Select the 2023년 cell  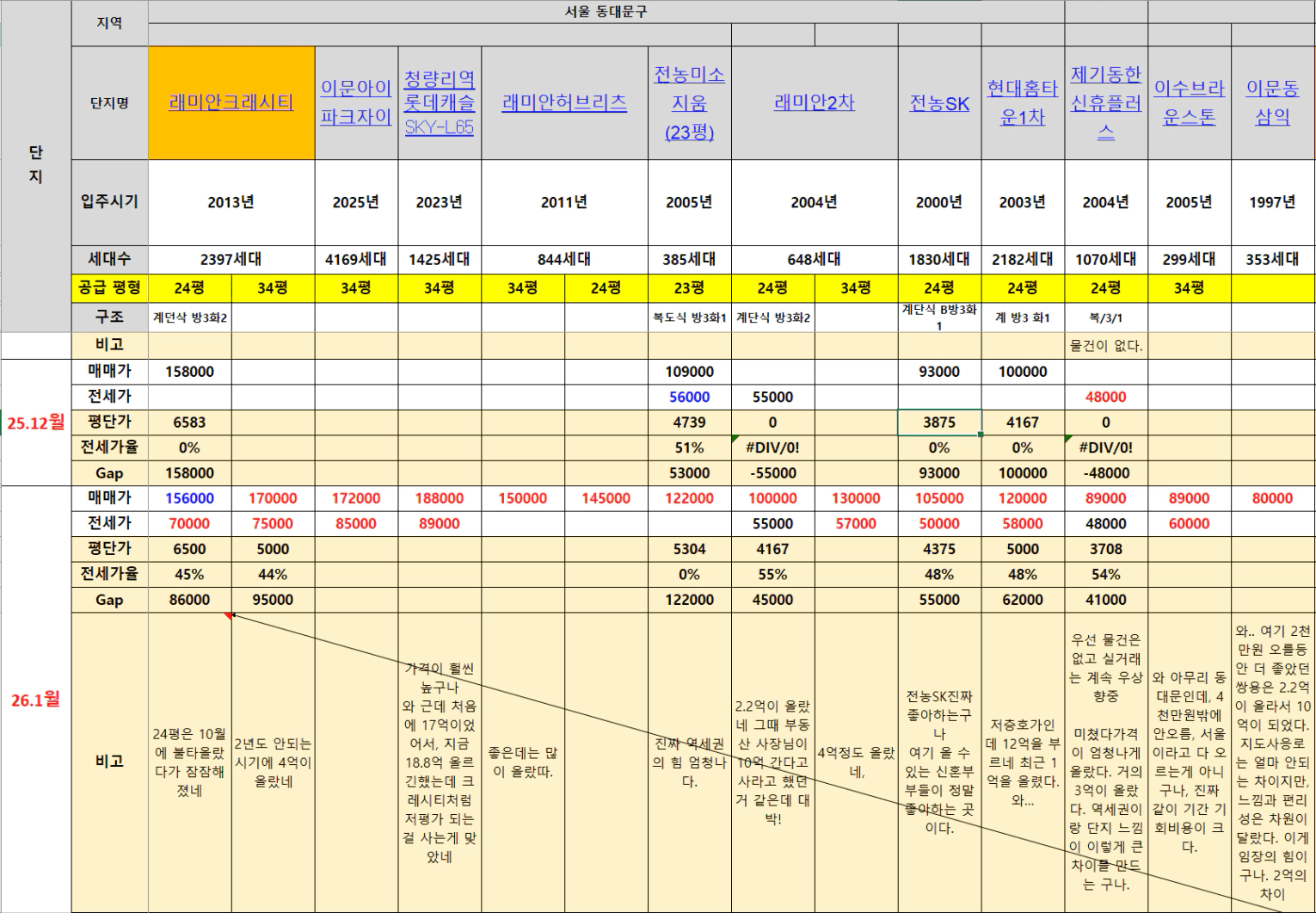tap(440, 202)
